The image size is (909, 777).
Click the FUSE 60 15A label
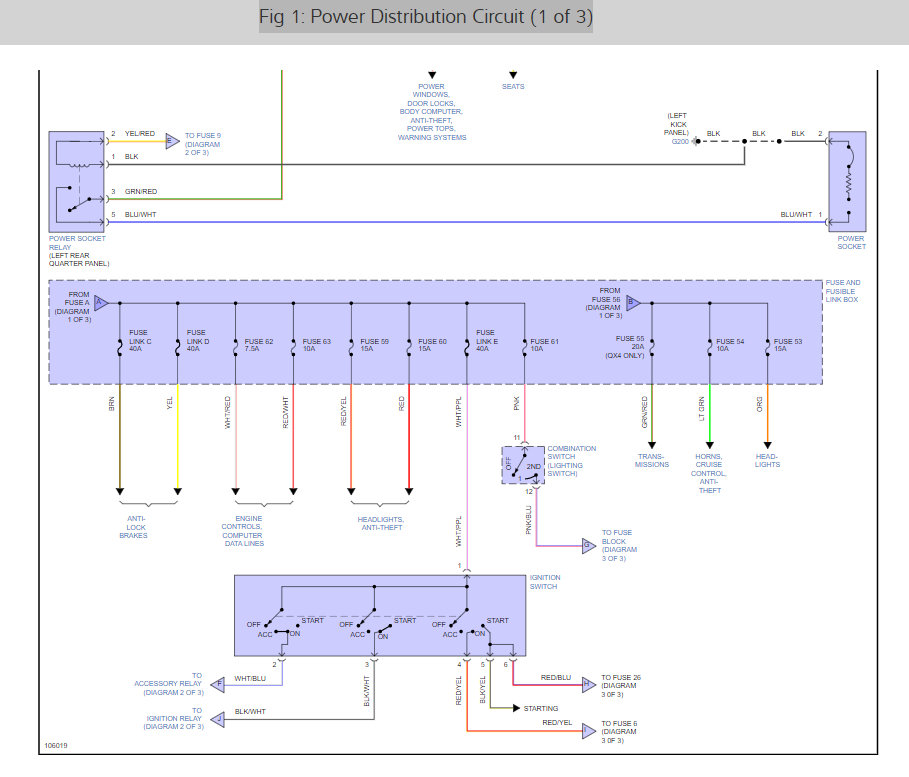click(432, 345)
